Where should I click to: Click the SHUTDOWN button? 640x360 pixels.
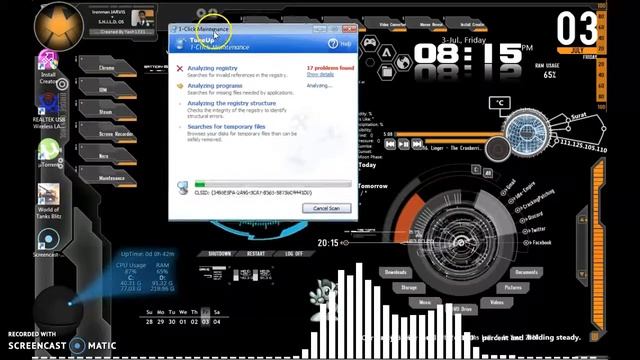pos(219,253)
